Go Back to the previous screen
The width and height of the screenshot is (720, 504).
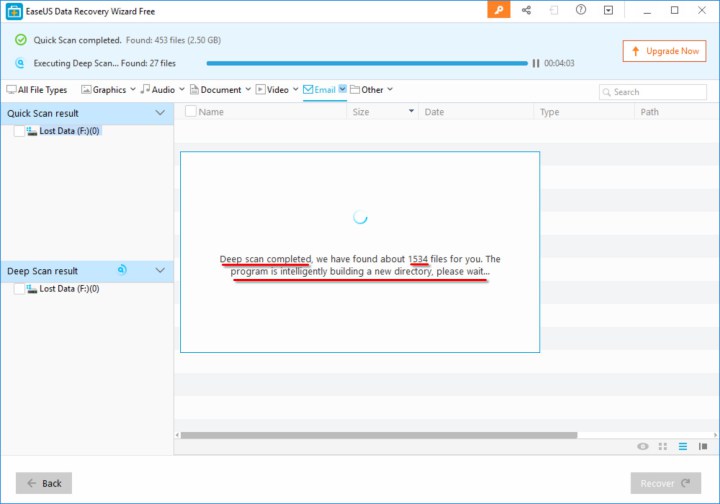tap(44, 483)
